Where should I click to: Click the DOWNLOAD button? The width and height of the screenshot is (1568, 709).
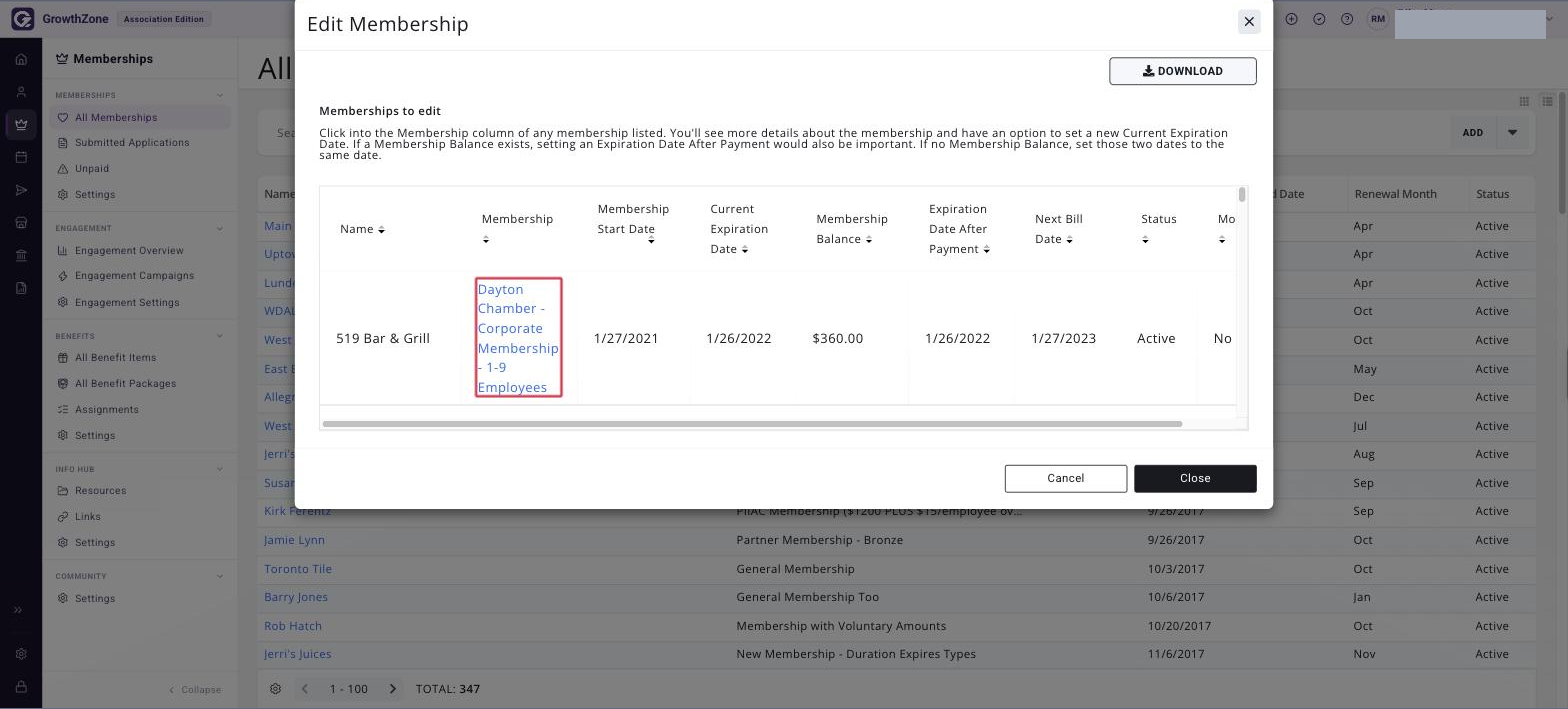tap(1183, 71)
